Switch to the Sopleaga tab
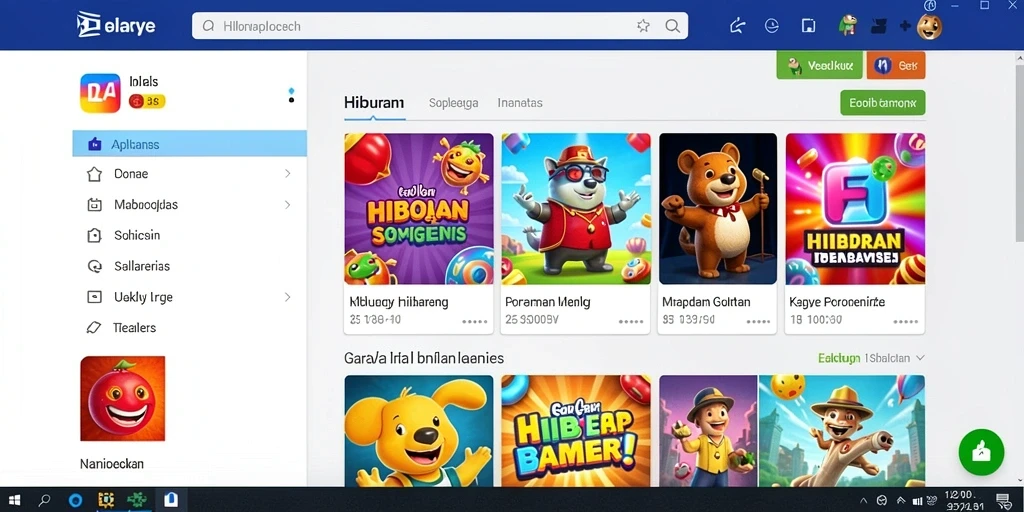1024x512 pixels. (453, 103)
